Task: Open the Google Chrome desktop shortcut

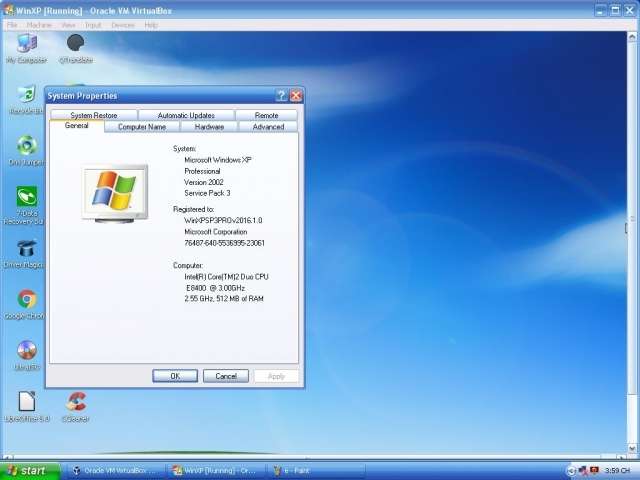Action: 26,300
